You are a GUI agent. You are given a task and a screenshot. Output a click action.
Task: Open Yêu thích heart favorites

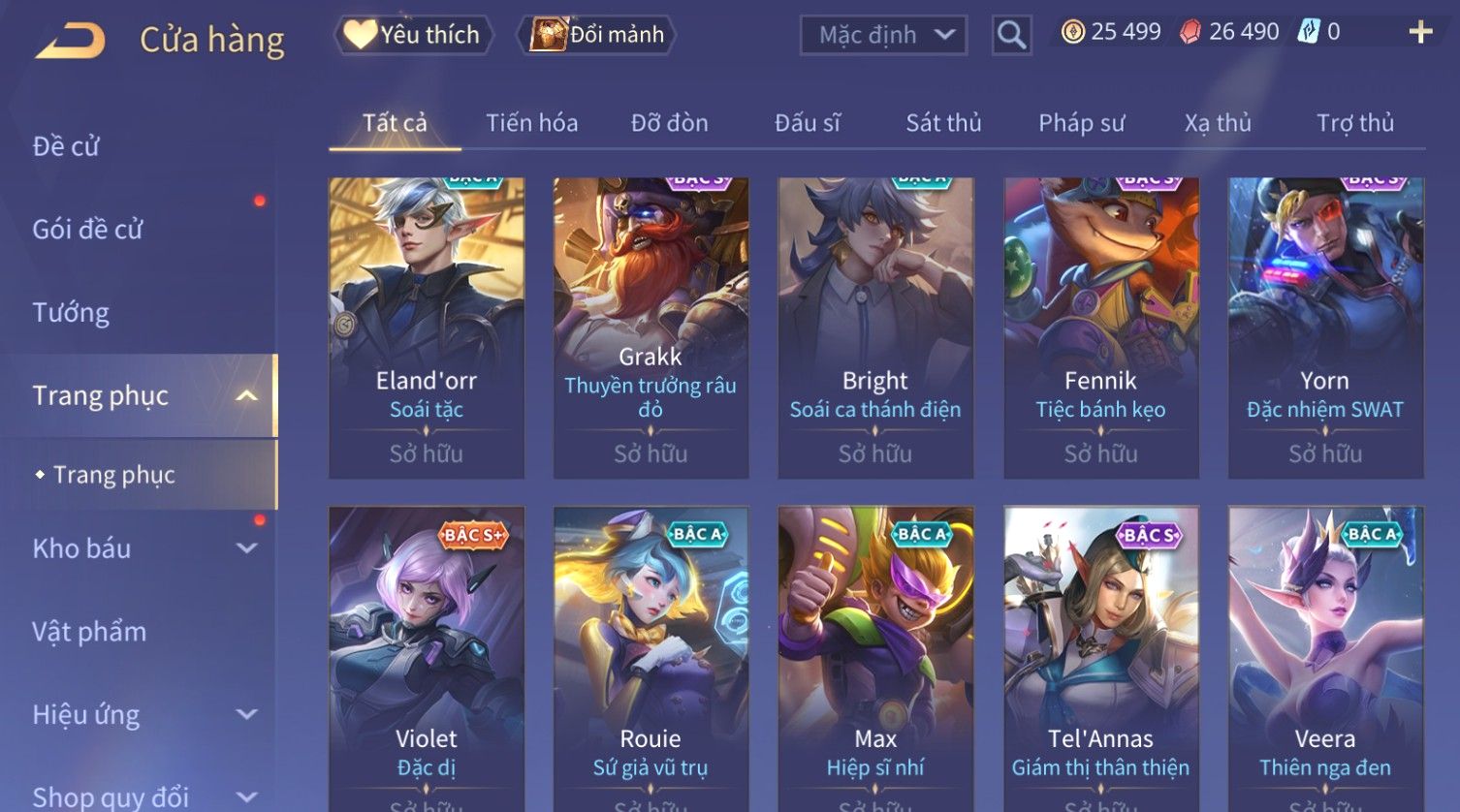point(413,35)
